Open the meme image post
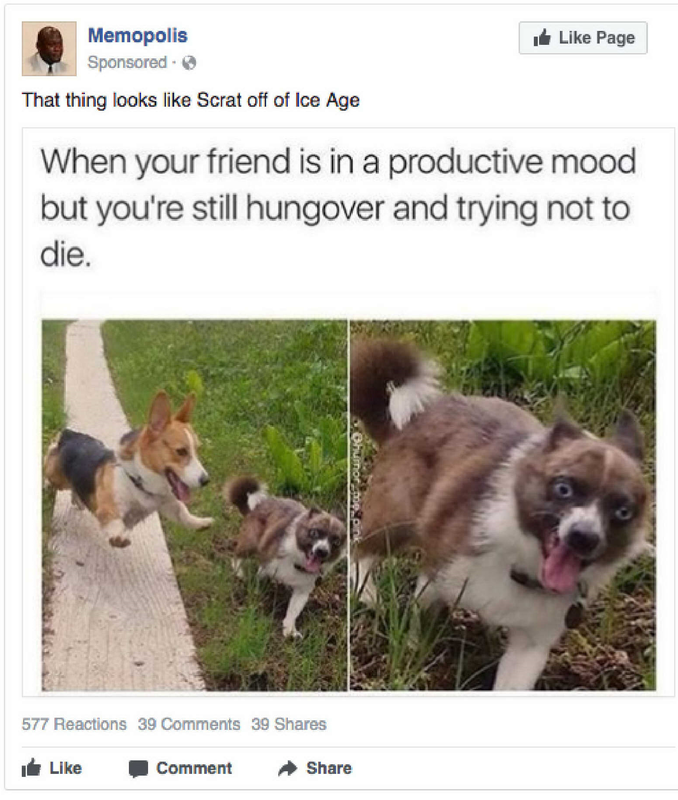The width and height of the screenshot is (678, 800). point(348,412)
